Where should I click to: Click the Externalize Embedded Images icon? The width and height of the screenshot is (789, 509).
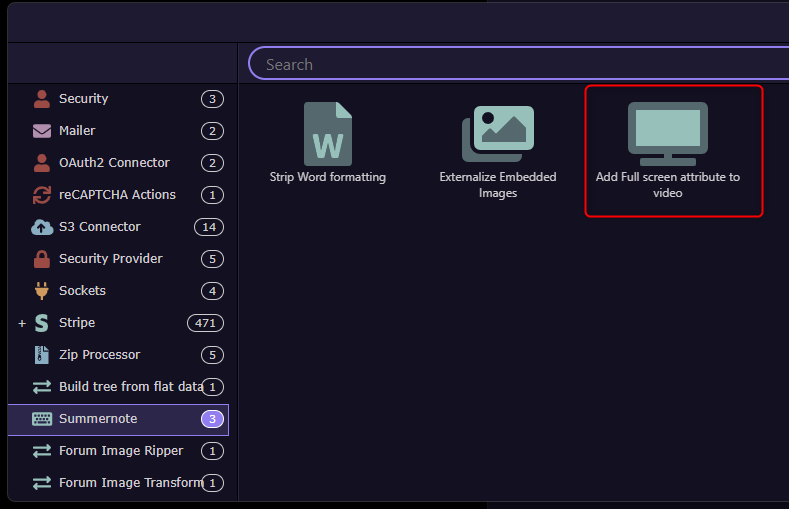coord(497,134)
